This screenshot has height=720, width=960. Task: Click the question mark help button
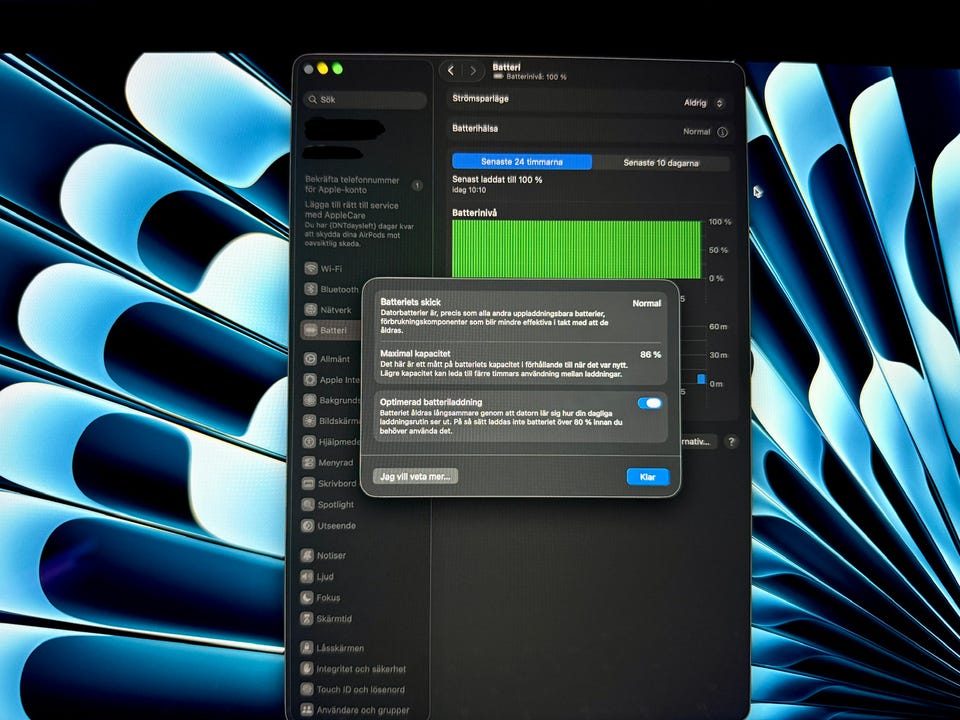coord(731,441)
